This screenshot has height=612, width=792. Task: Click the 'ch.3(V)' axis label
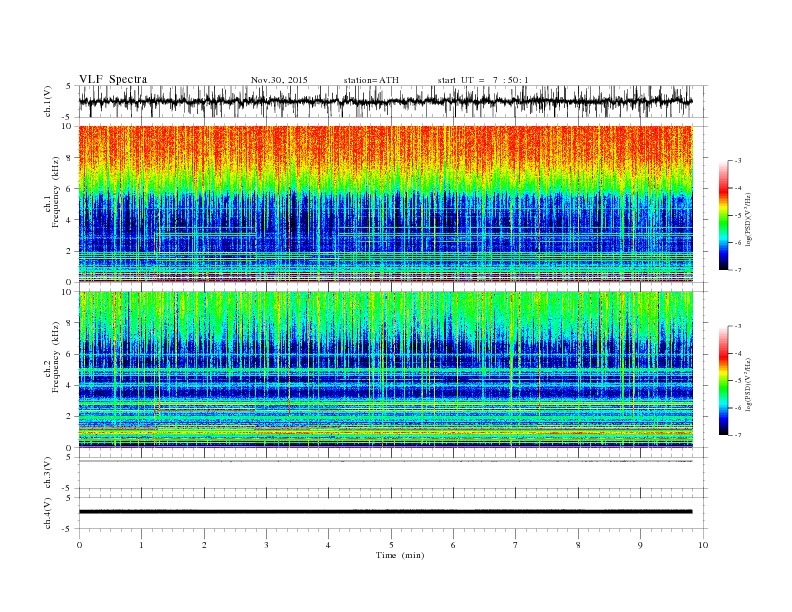point(48,473)
